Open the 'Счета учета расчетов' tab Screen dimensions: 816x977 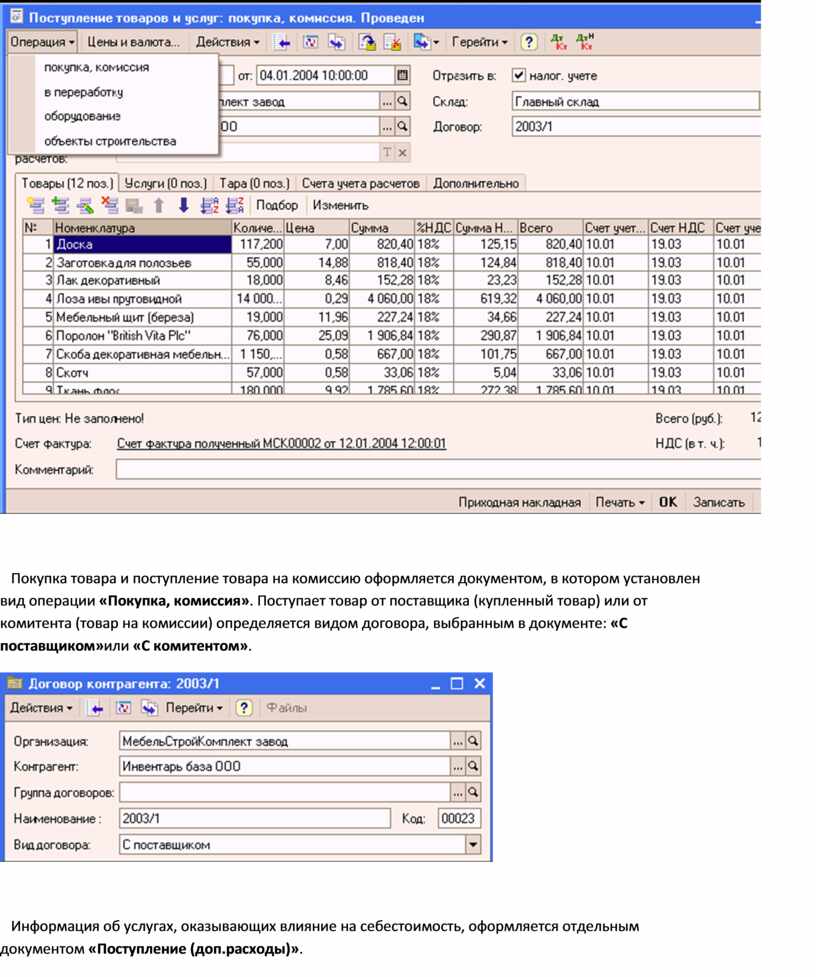tap(361, 183)
